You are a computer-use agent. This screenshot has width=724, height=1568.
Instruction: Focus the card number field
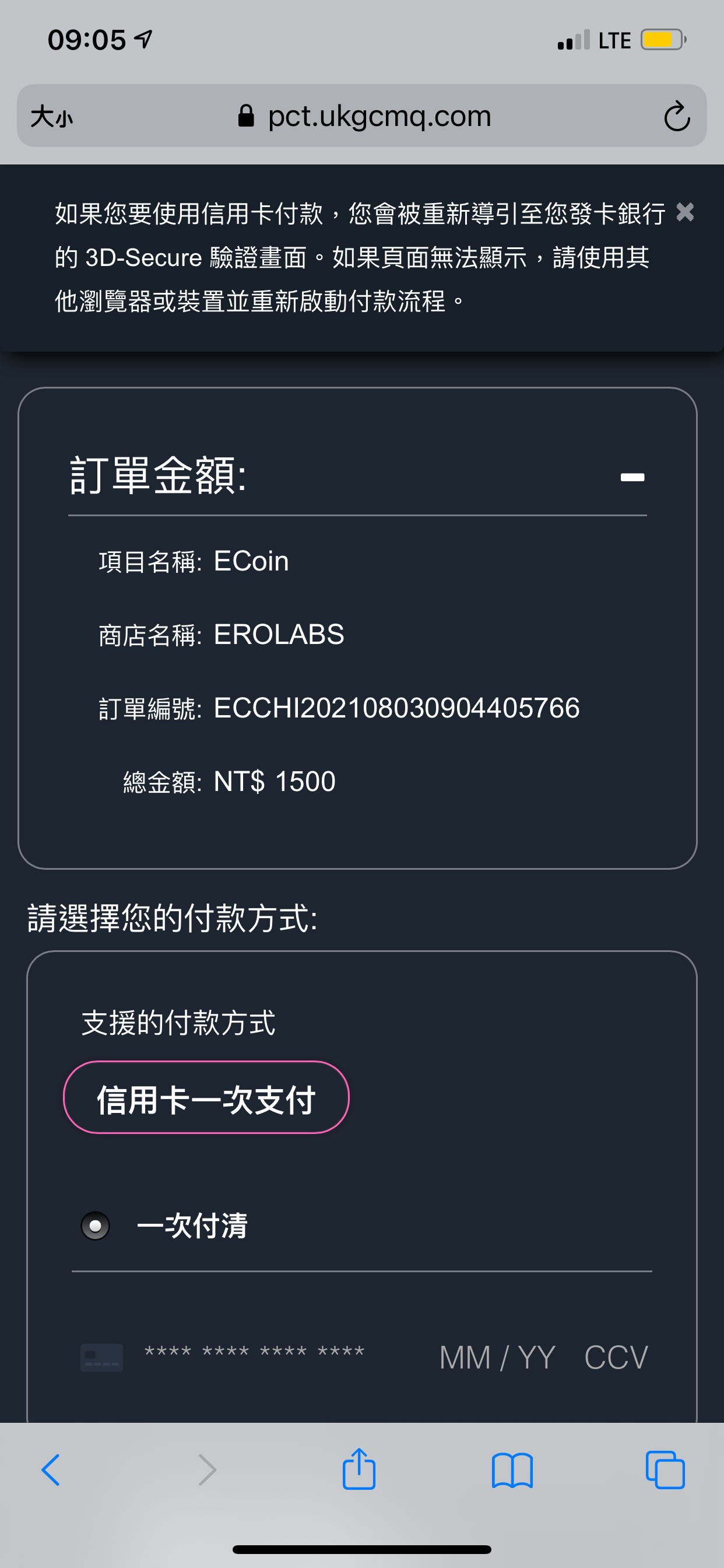pyautogui.click(x=254, y=1352)
